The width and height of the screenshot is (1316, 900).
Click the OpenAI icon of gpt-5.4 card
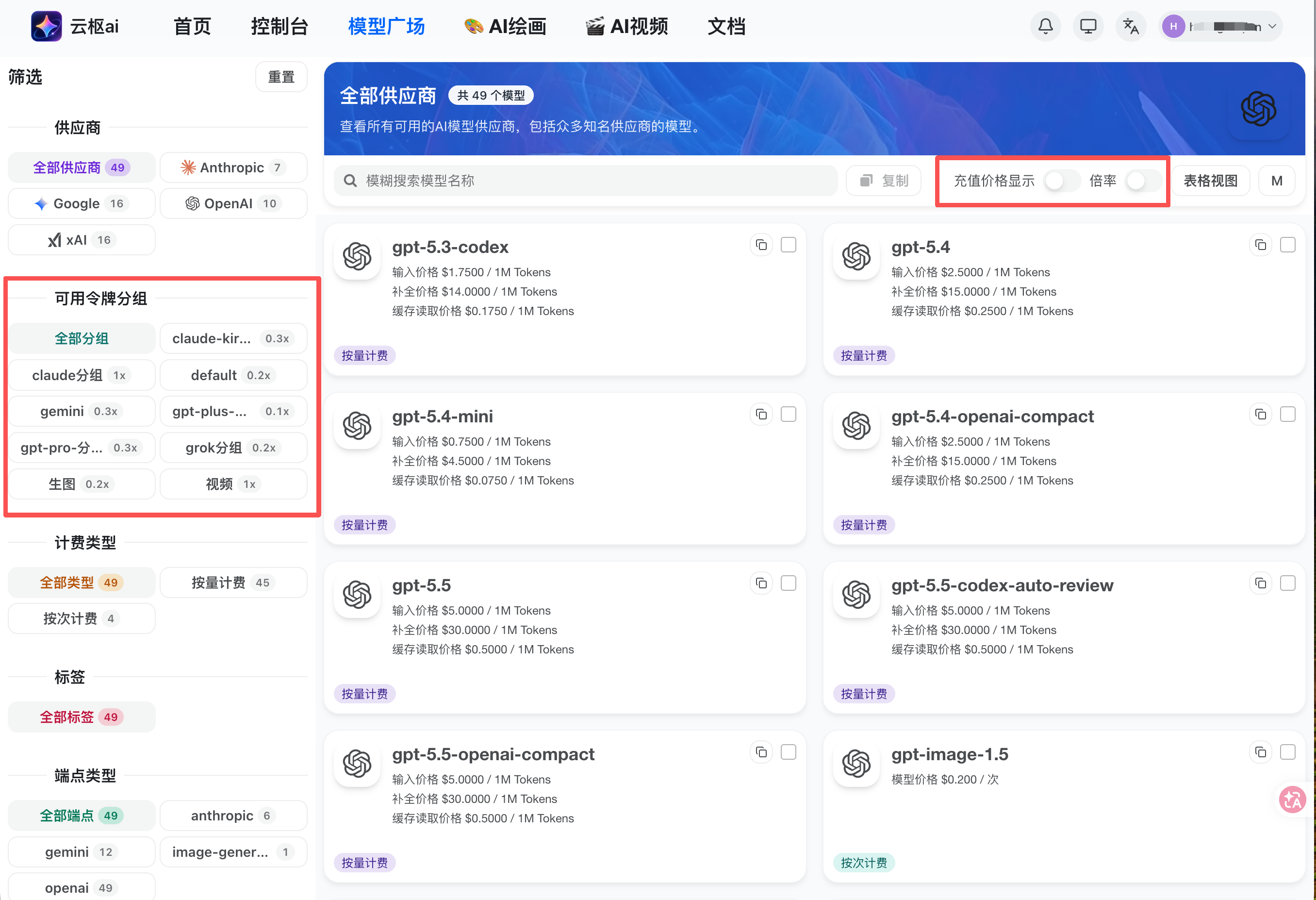coord(856,256)
